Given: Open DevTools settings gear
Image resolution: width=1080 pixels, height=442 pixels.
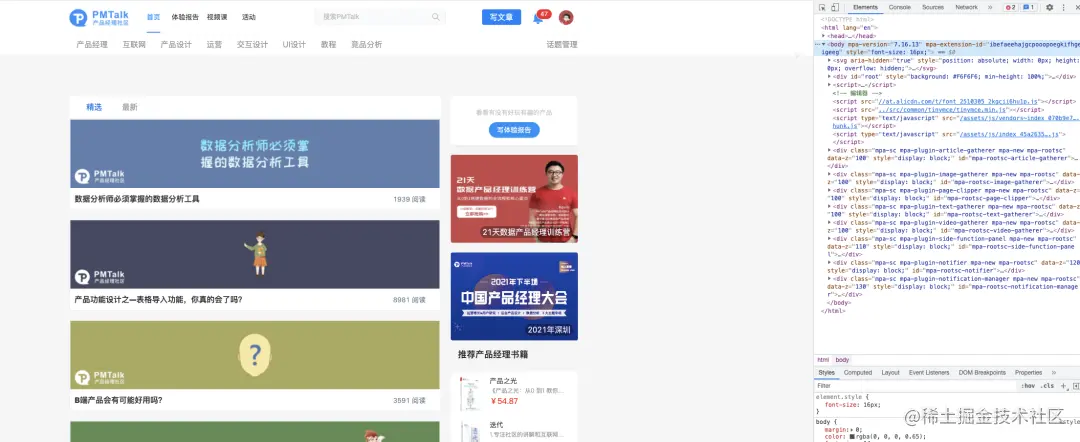Looking at the screenshot, I should 1050,8.
